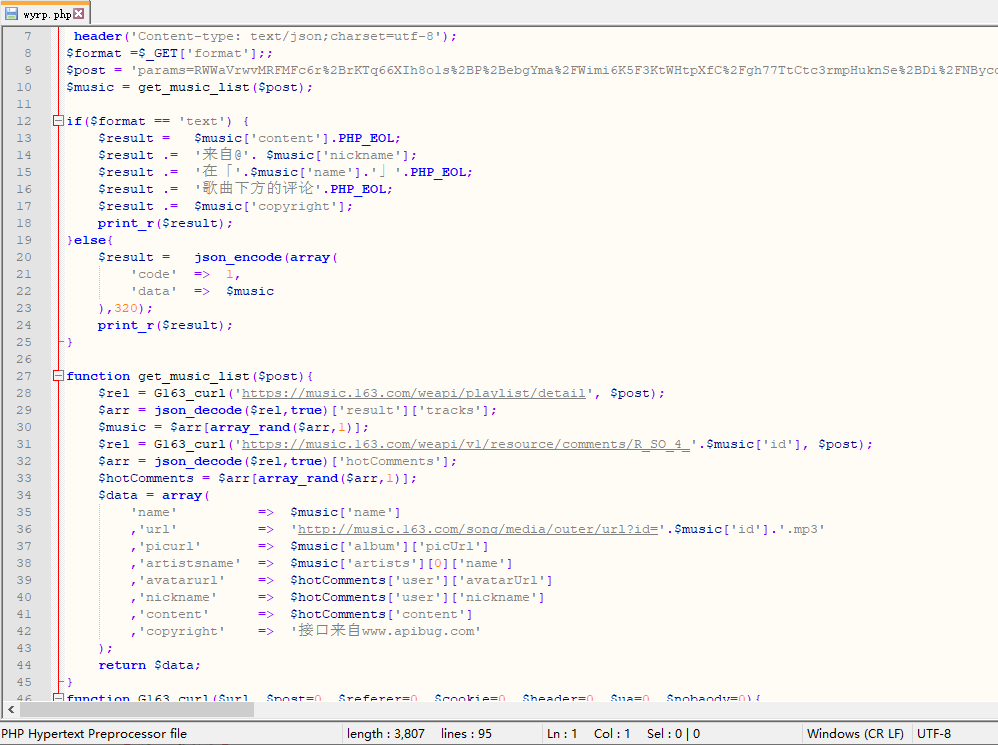
Task: Click the save-state icon on the wyrp.php tab
Action: [12, 14]
